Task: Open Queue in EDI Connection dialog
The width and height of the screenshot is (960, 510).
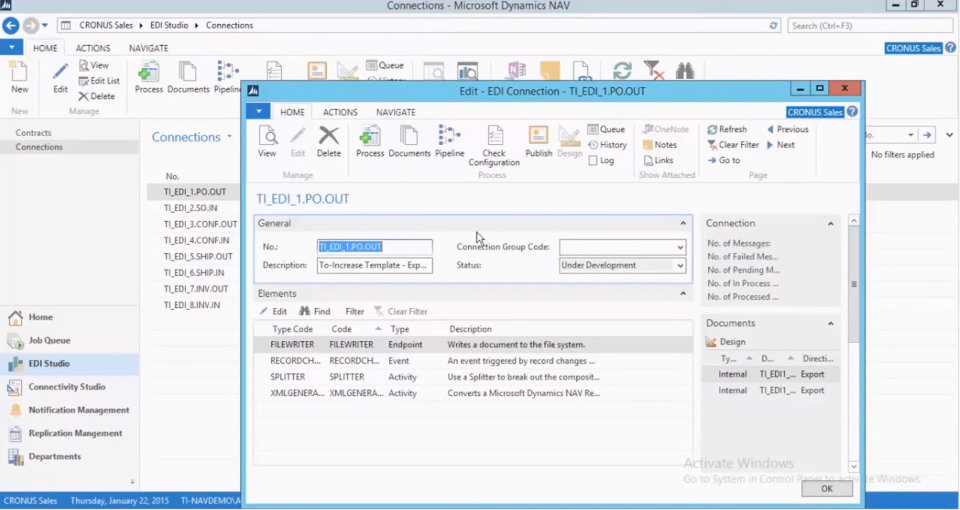Action: (606, 129)
